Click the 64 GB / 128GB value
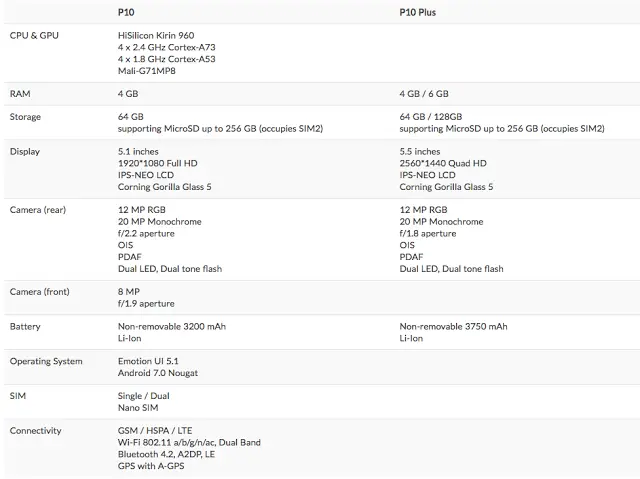 pos(431,117)
